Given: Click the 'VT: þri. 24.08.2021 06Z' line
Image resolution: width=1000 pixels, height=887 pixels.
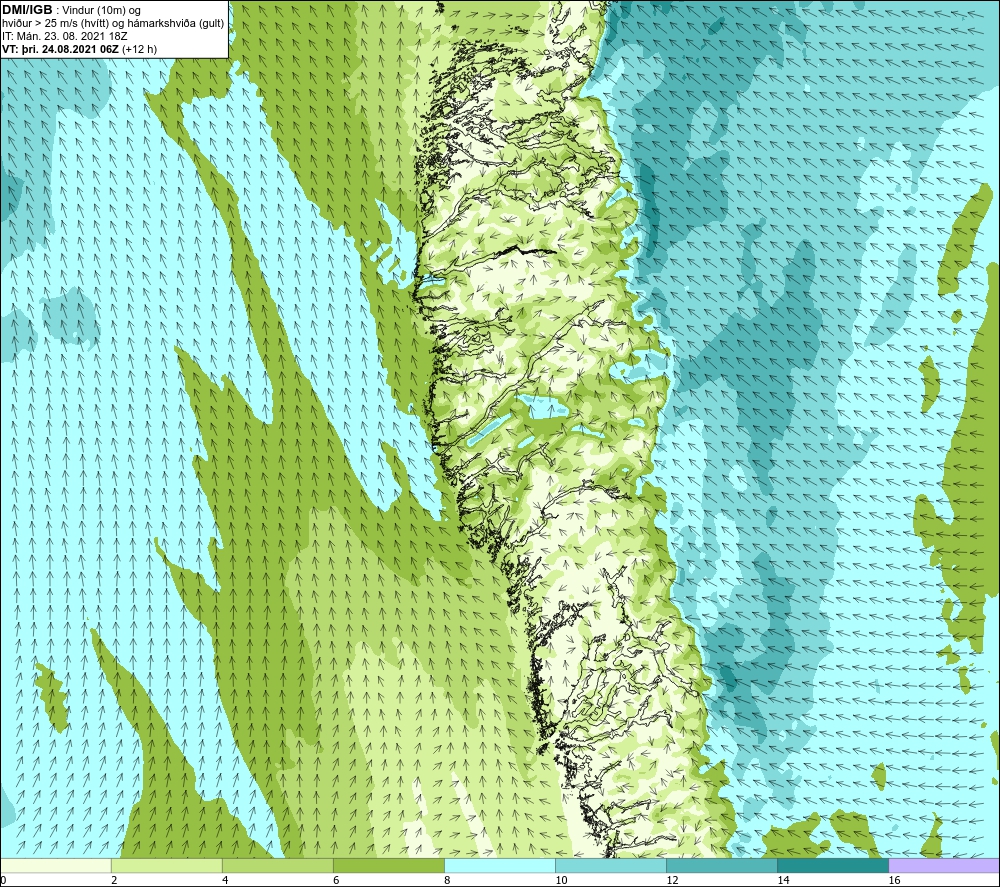Looking at the screenshot, I should (x=60, y=49).
